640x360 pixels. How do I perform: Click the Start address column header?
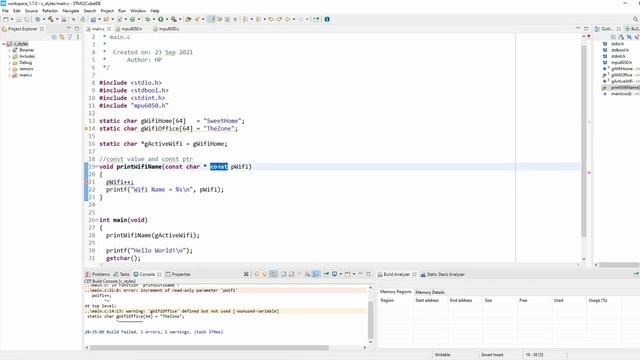[427, 300]
